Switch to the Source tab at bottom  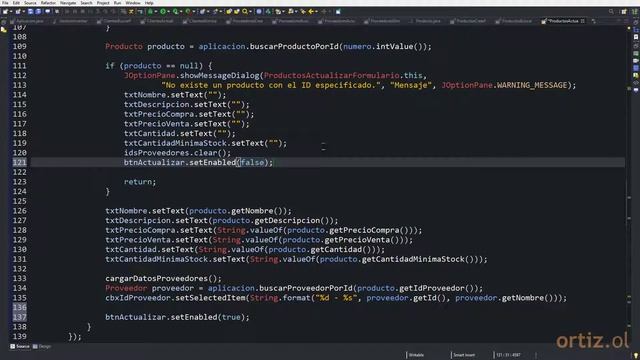[20, 347]
